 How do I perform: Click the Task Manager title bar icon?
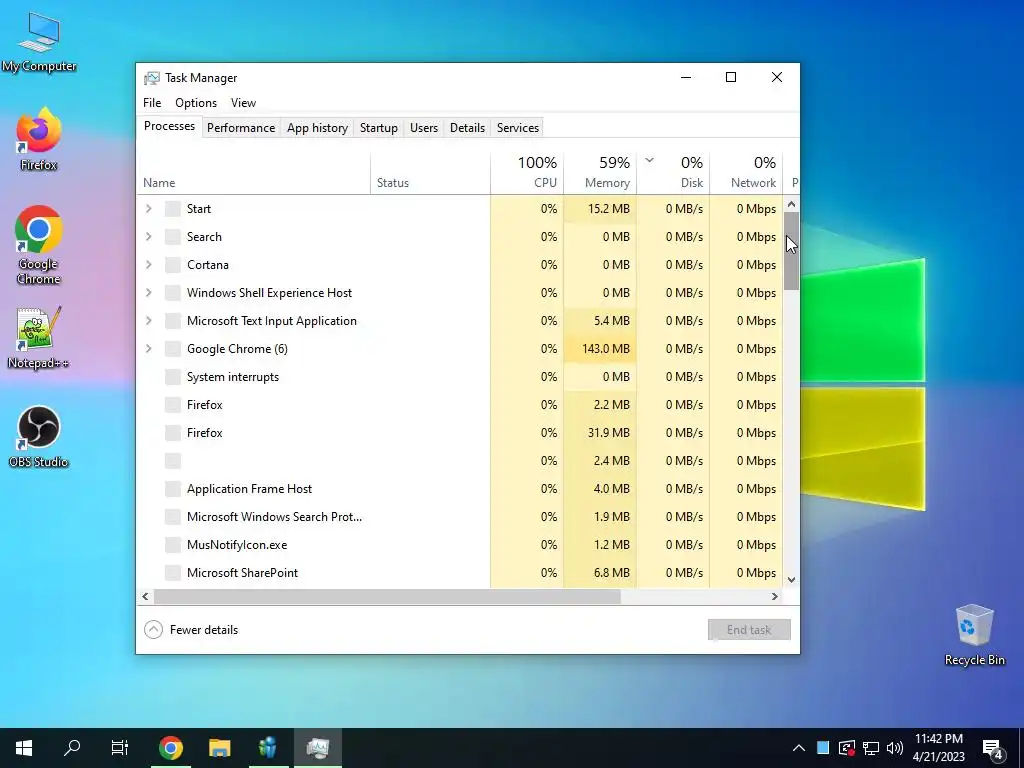click(x=152, y=78)
